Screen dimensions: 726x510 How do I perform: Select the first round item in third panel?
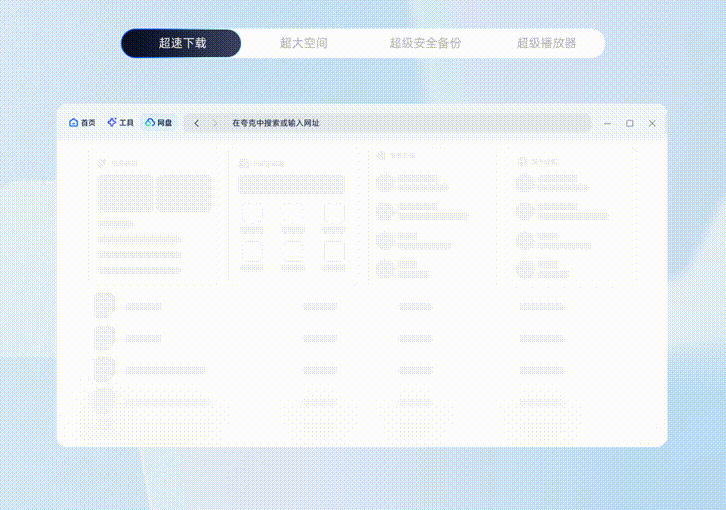(x=385, y=183)
